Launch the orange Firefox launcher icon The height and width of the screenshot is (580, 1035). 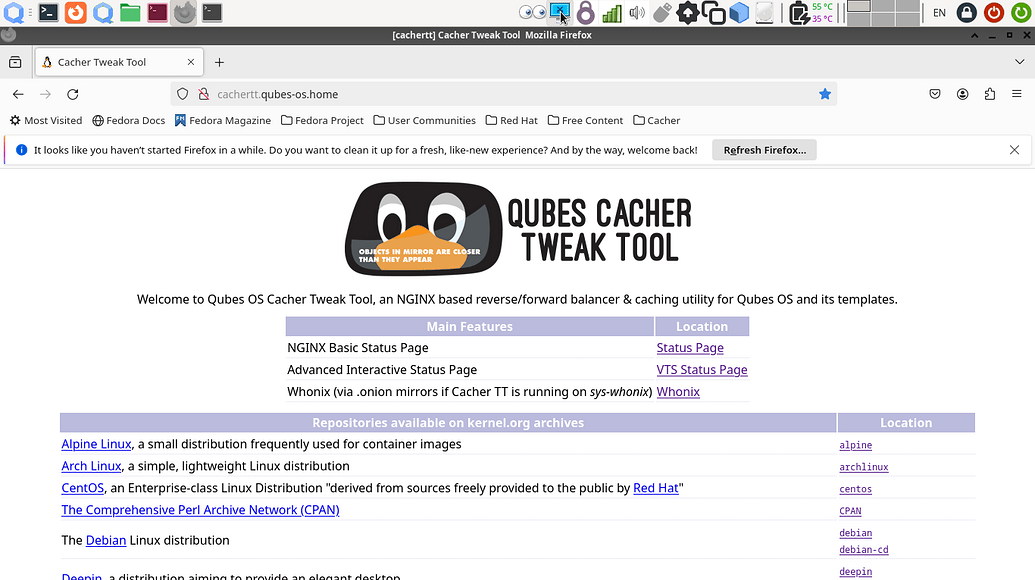click(76, 13)
